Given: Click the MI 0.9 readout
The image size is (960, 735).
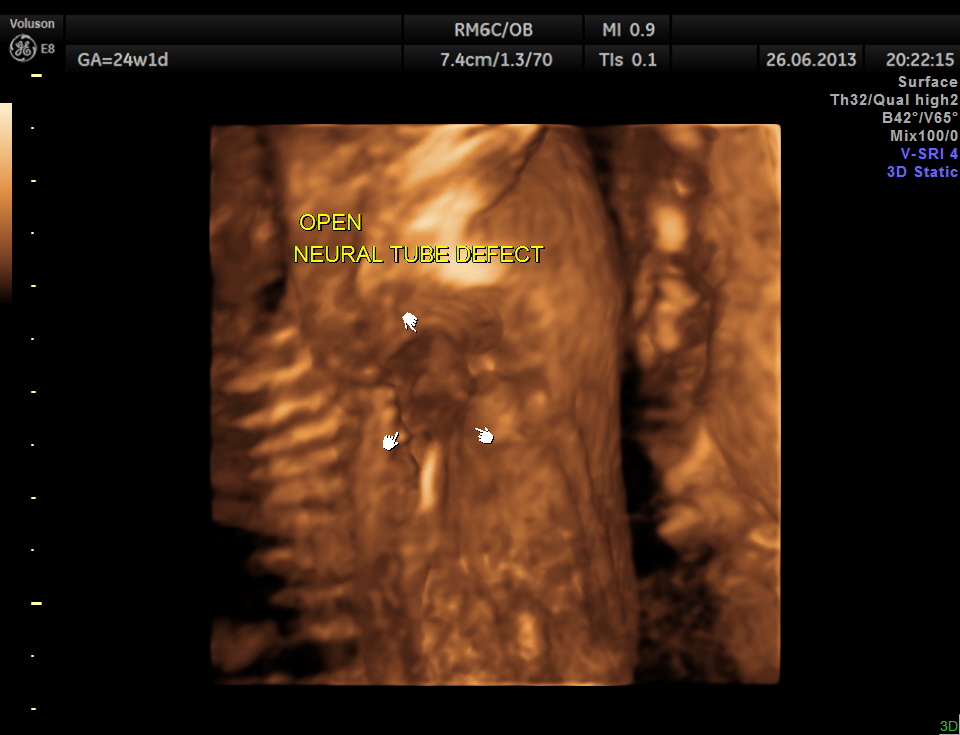Looking at the screenshot, I should (x=629, y=30).
